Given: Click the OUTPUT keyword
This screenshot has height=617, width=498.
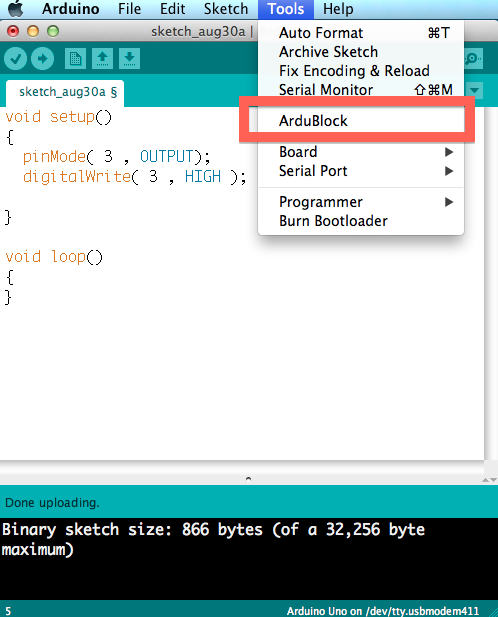Looking at the screenshot, I should point(167,157).
